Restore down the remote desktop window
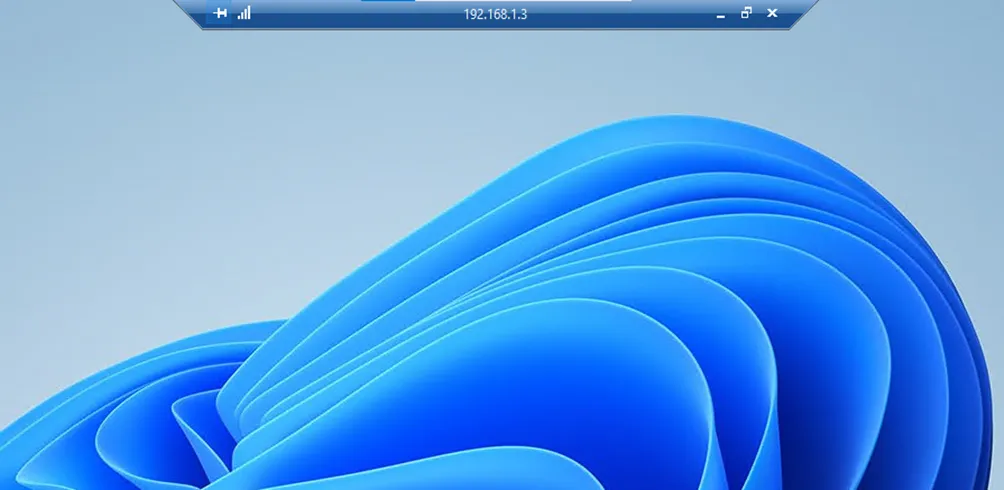The image size is (1004, 490). click(746, 13)
